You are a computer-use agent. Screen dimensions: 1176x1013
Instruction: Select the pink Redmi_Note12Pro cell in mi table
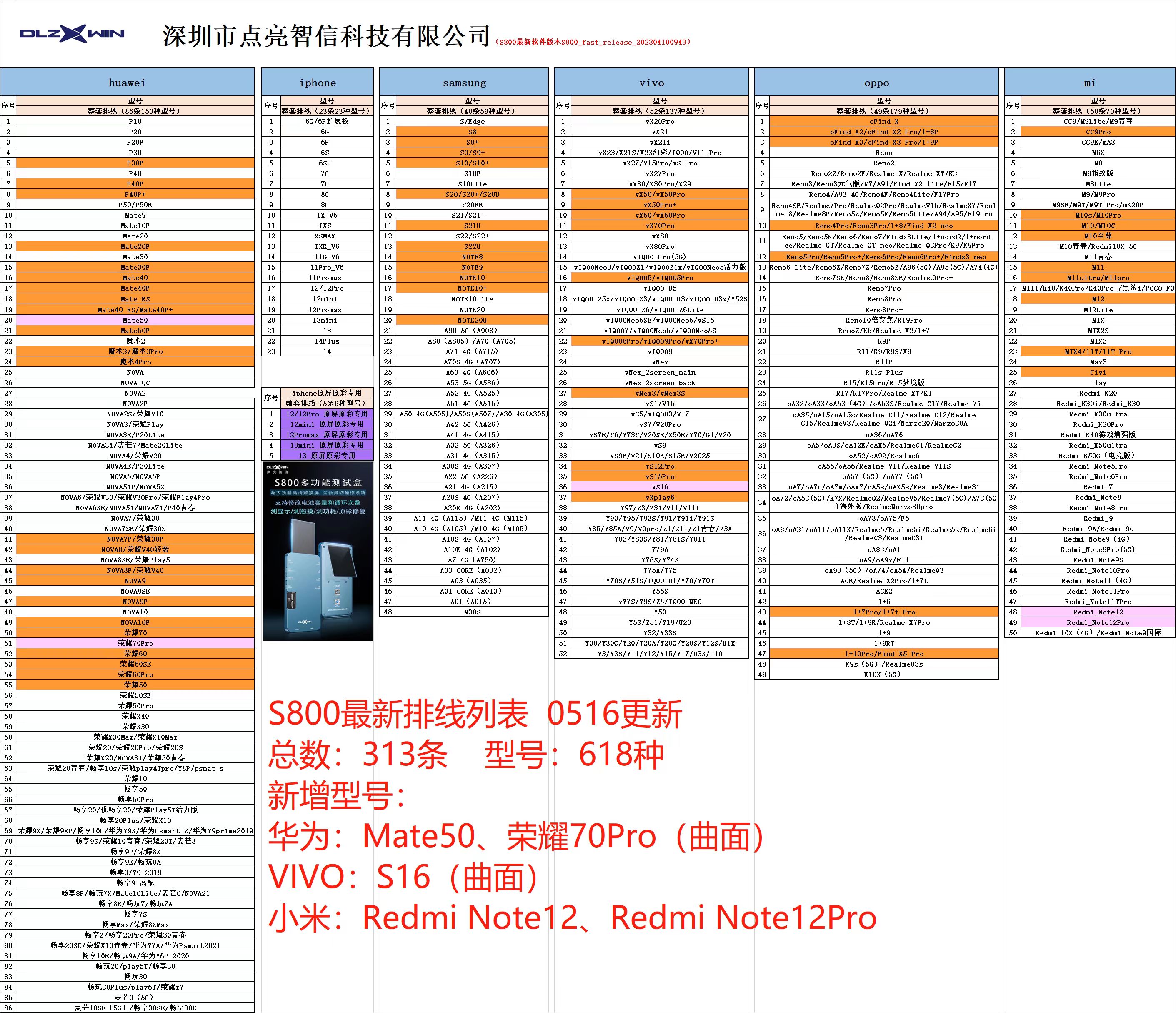coord(1098,622)
